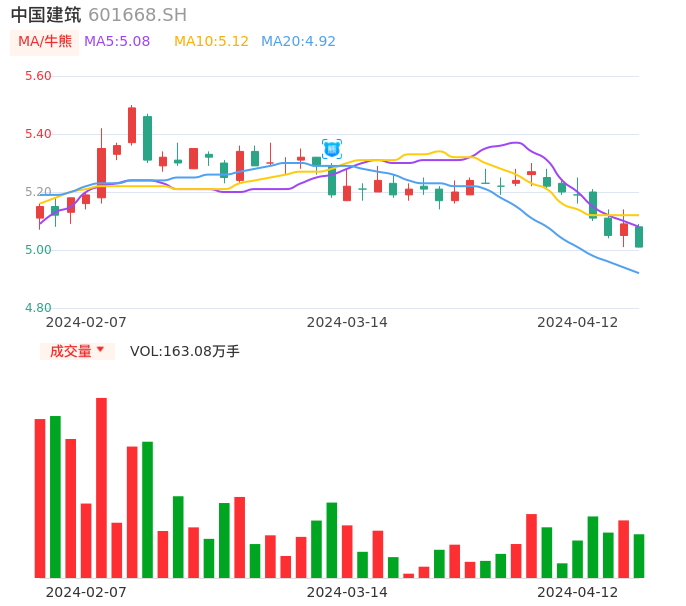The image size is (686, 606).
Task: Click the 4.80 price axis label
Action: point(38,308)
